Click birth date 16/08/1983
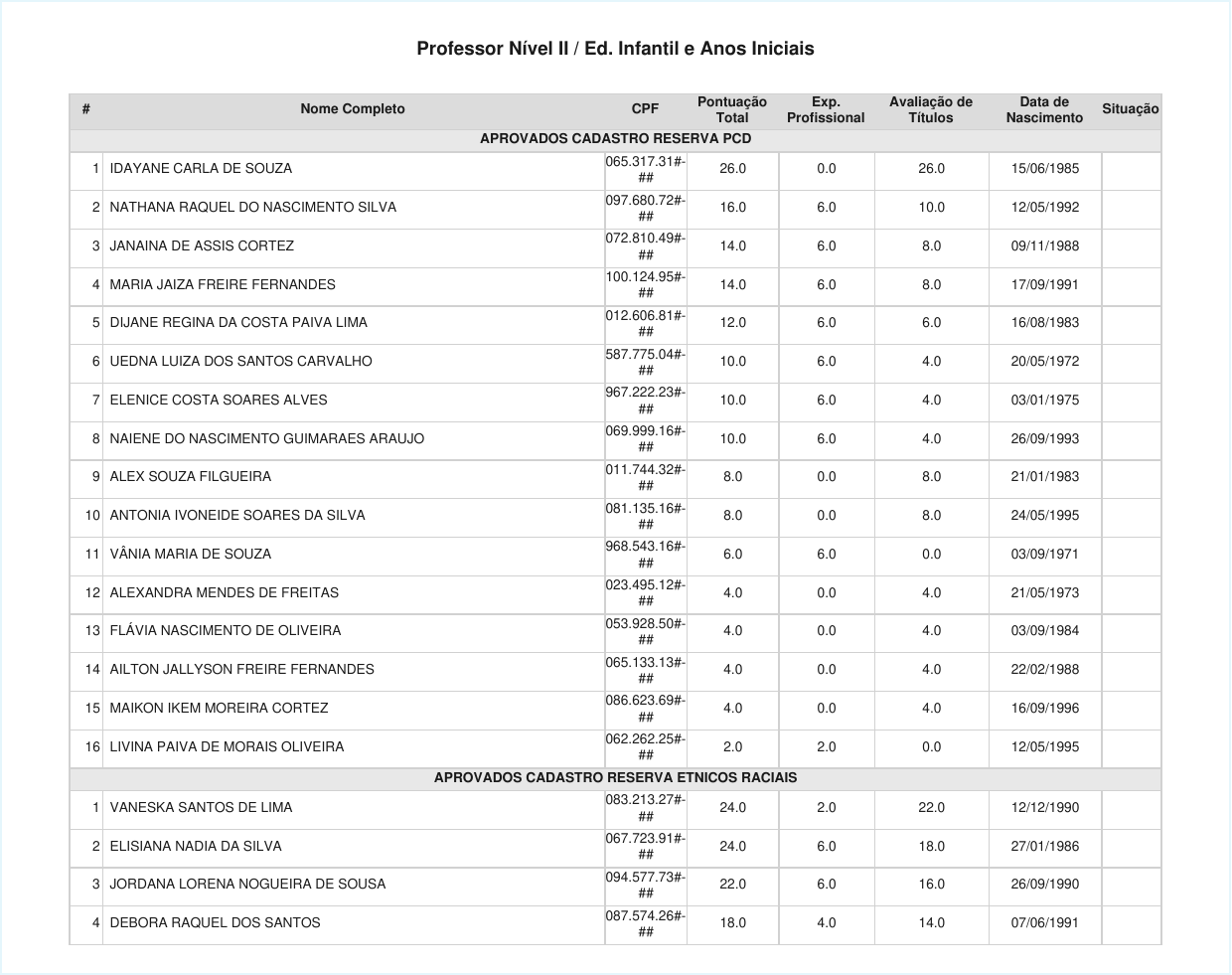Viewport: 1232px width, 975px height. [1044, 323]
